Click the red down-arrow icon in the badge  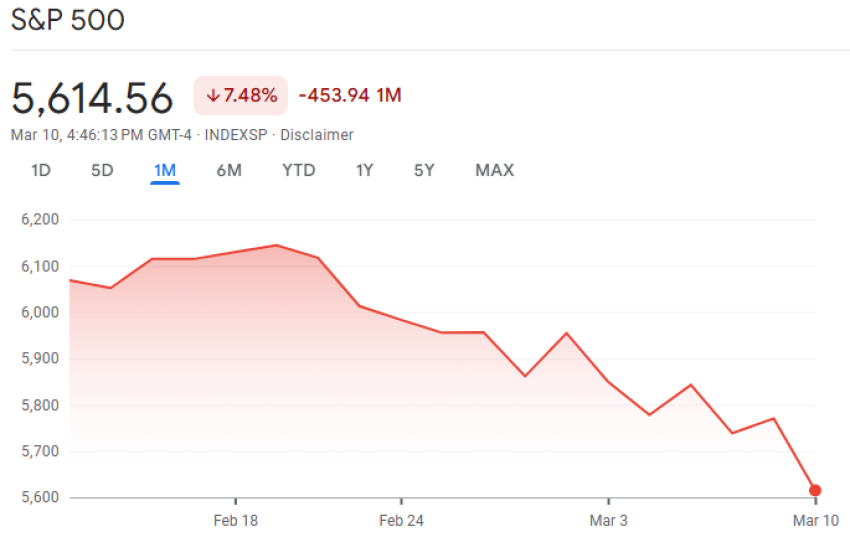coord(212,96)
